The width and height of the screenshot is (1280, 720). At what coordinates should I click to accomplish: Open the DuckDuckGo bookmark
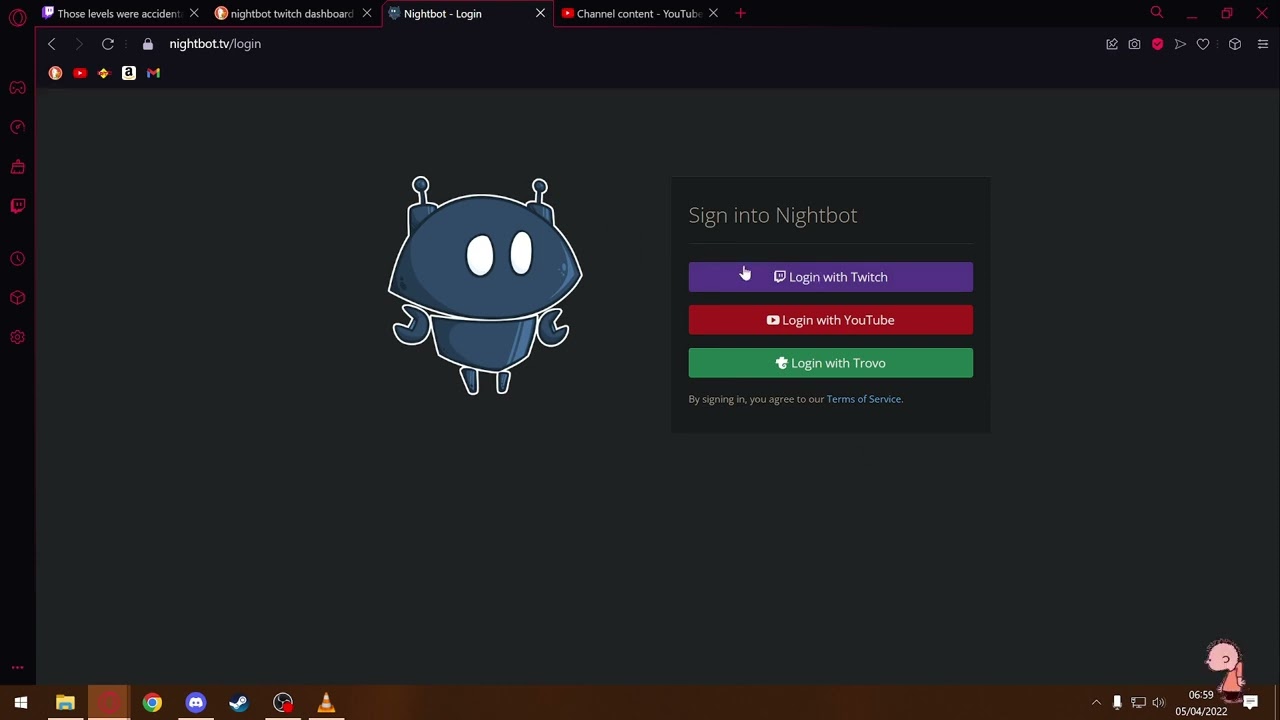click(55, 73)
